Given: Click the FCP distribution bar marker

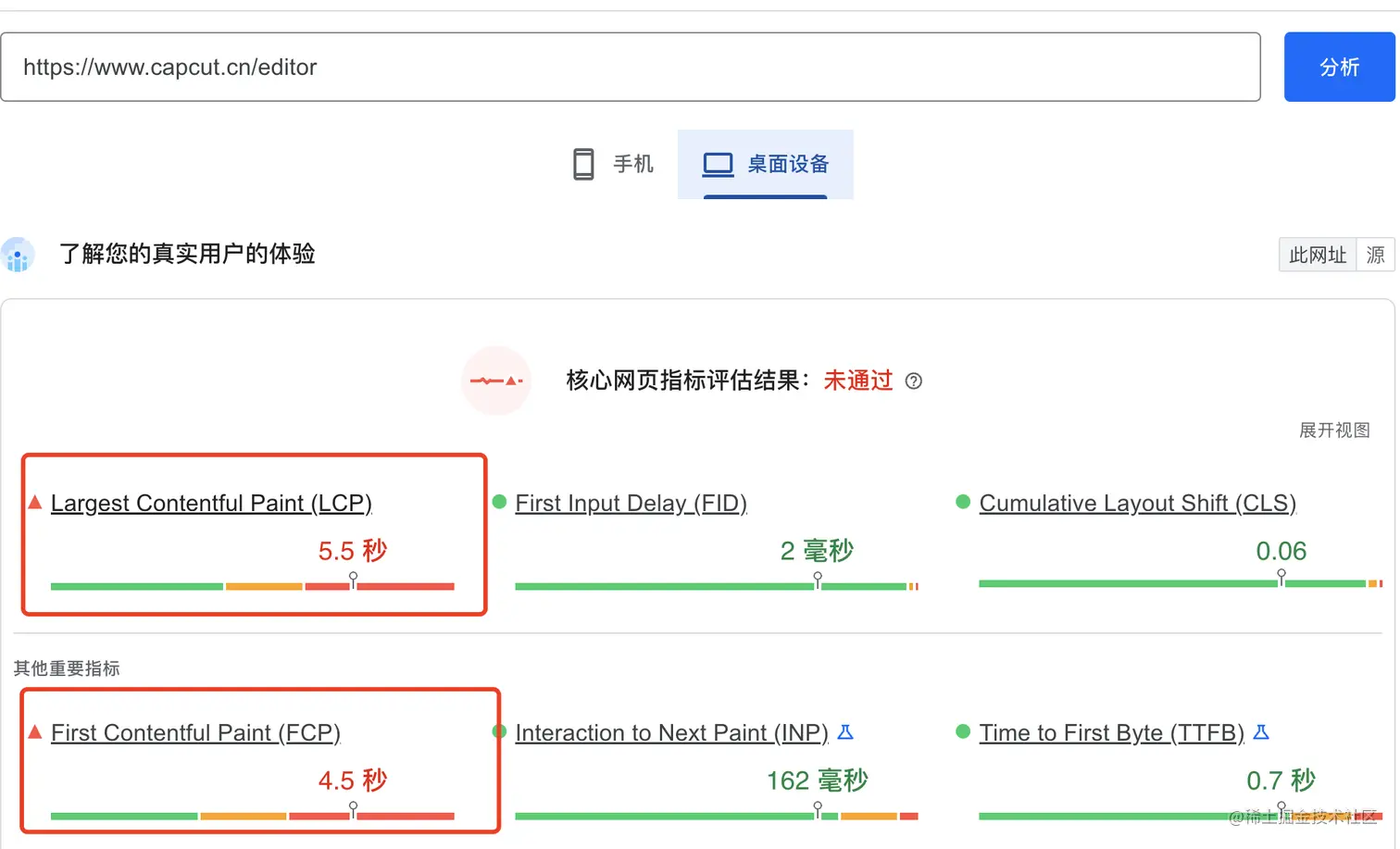Looking at the screenshot, I should coord(353,810).
